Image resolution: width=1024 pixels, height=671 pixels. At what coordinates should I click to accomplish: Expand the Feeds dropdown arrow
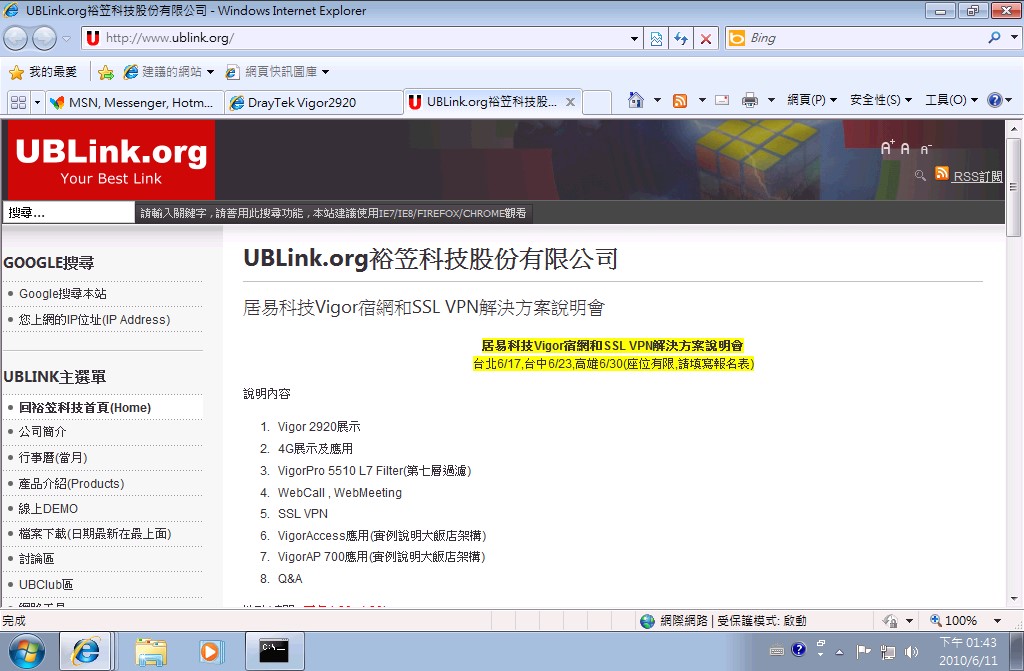coord(702,100)
